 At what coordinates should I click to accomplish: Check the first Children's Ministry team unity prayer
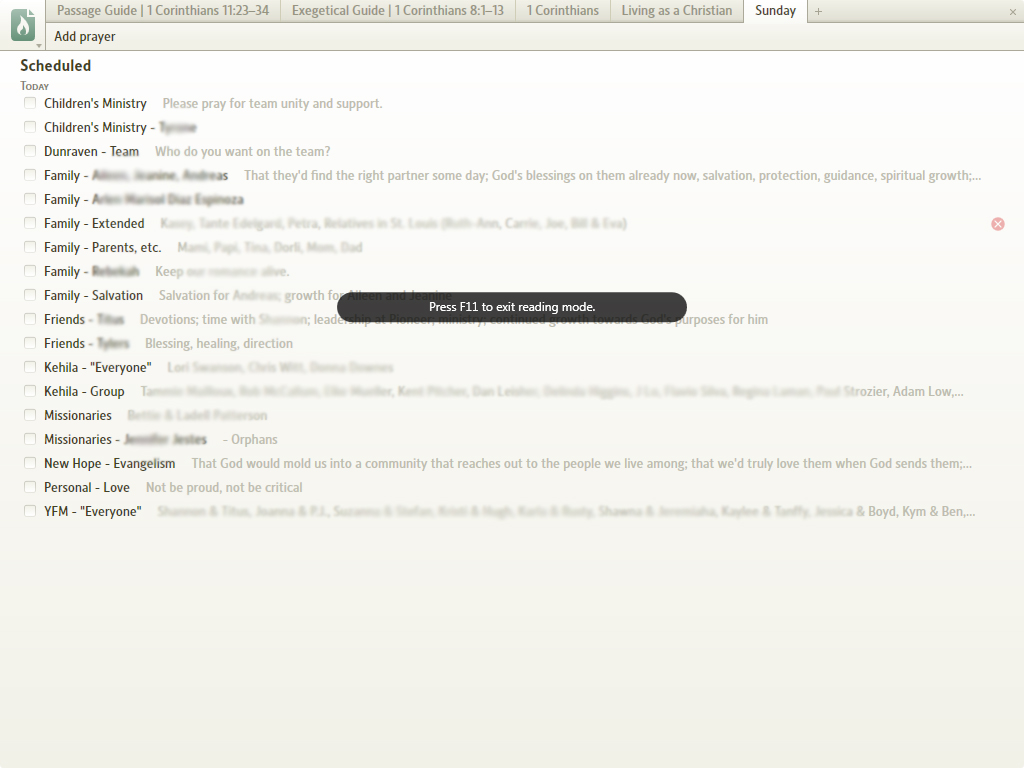point(30,103)
